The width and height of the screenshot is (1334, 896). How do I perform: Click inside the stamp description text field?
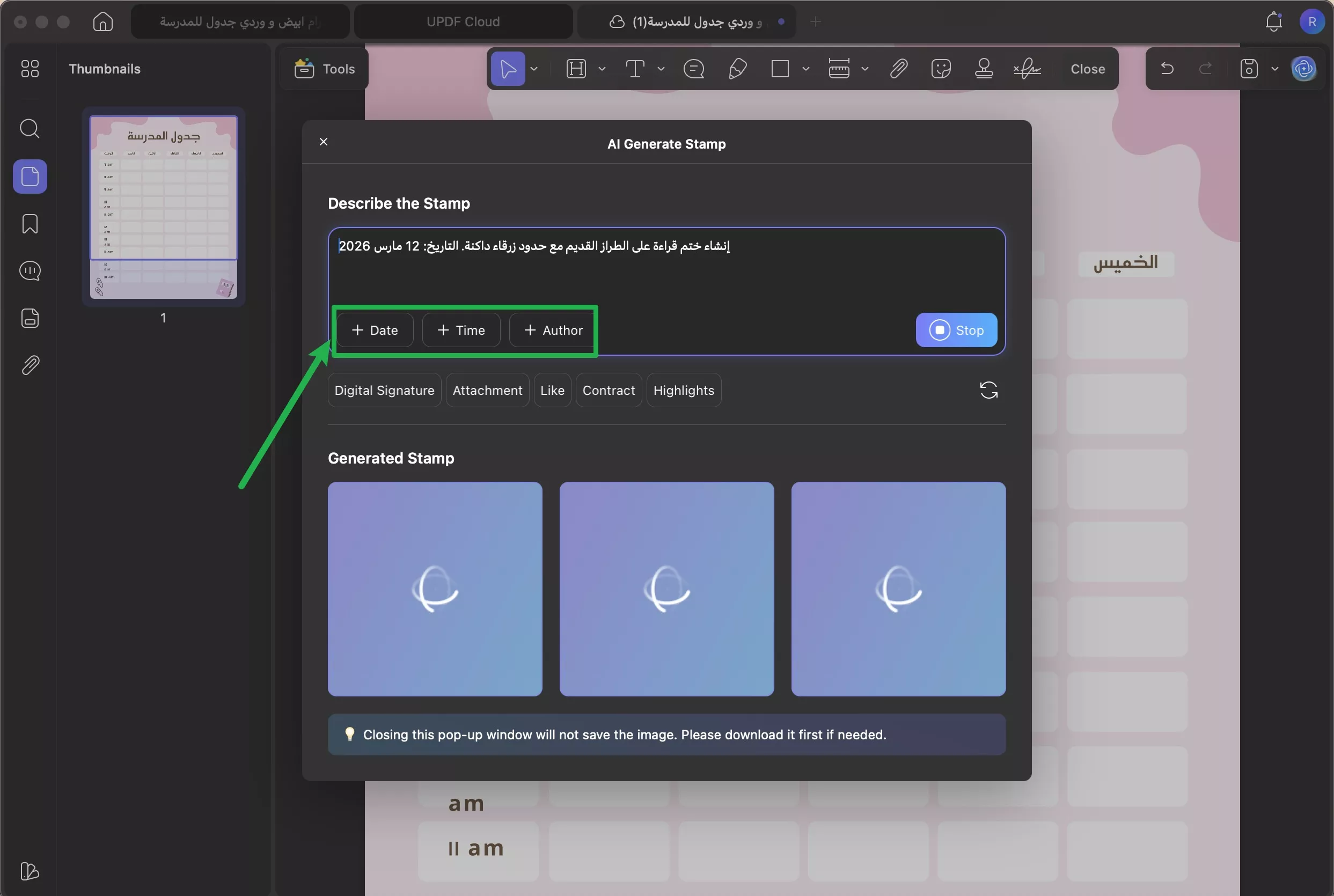click(x=666, y=269)
